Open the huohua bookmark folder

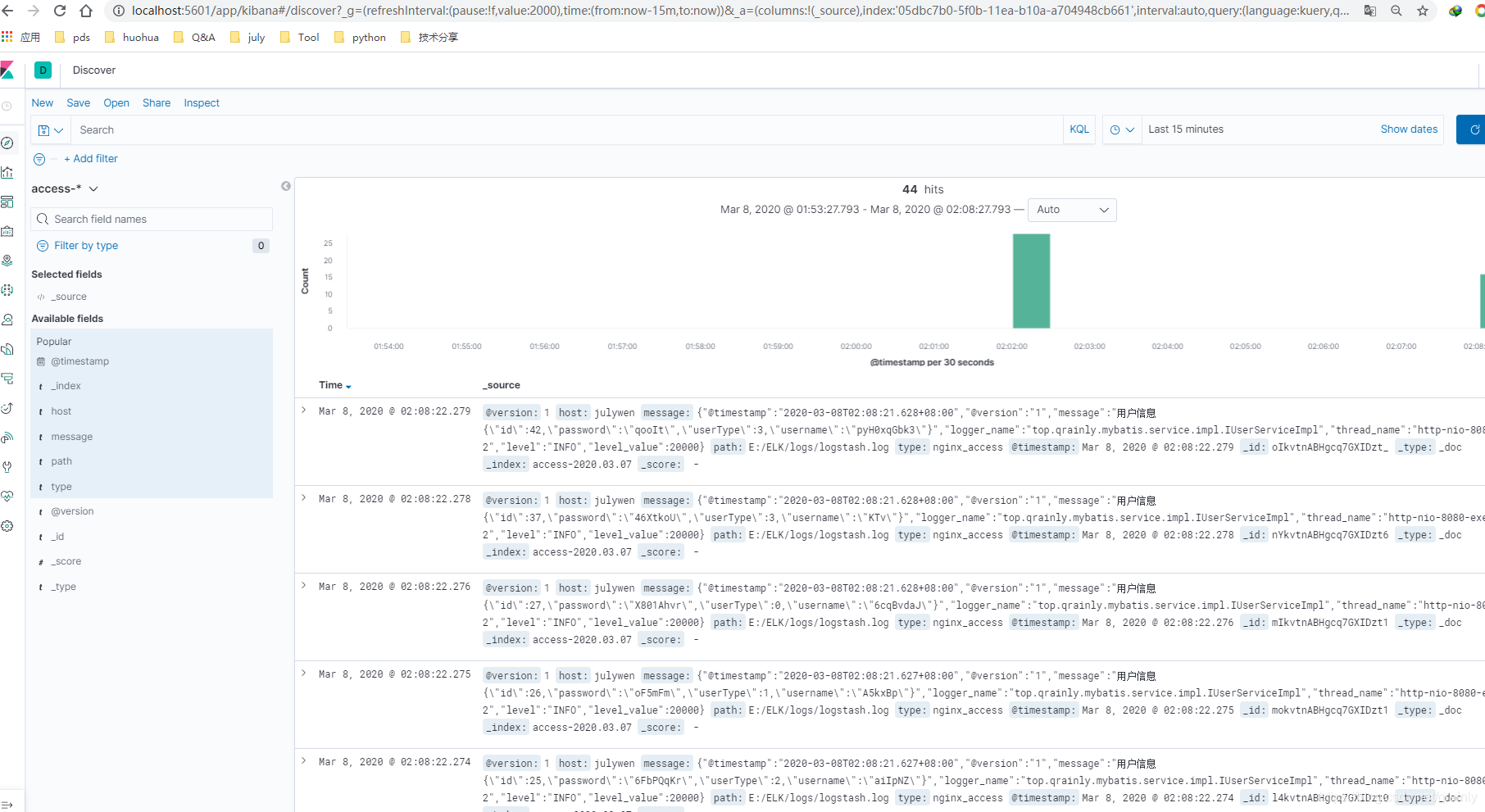[133, 38]
